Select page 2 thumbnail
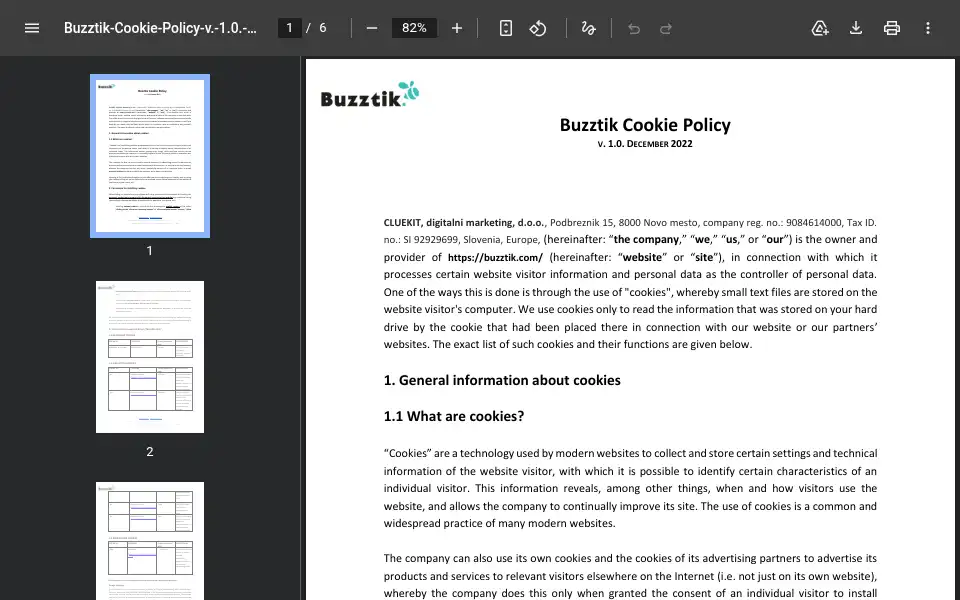960x600 pixels. [x=150, y=357]
